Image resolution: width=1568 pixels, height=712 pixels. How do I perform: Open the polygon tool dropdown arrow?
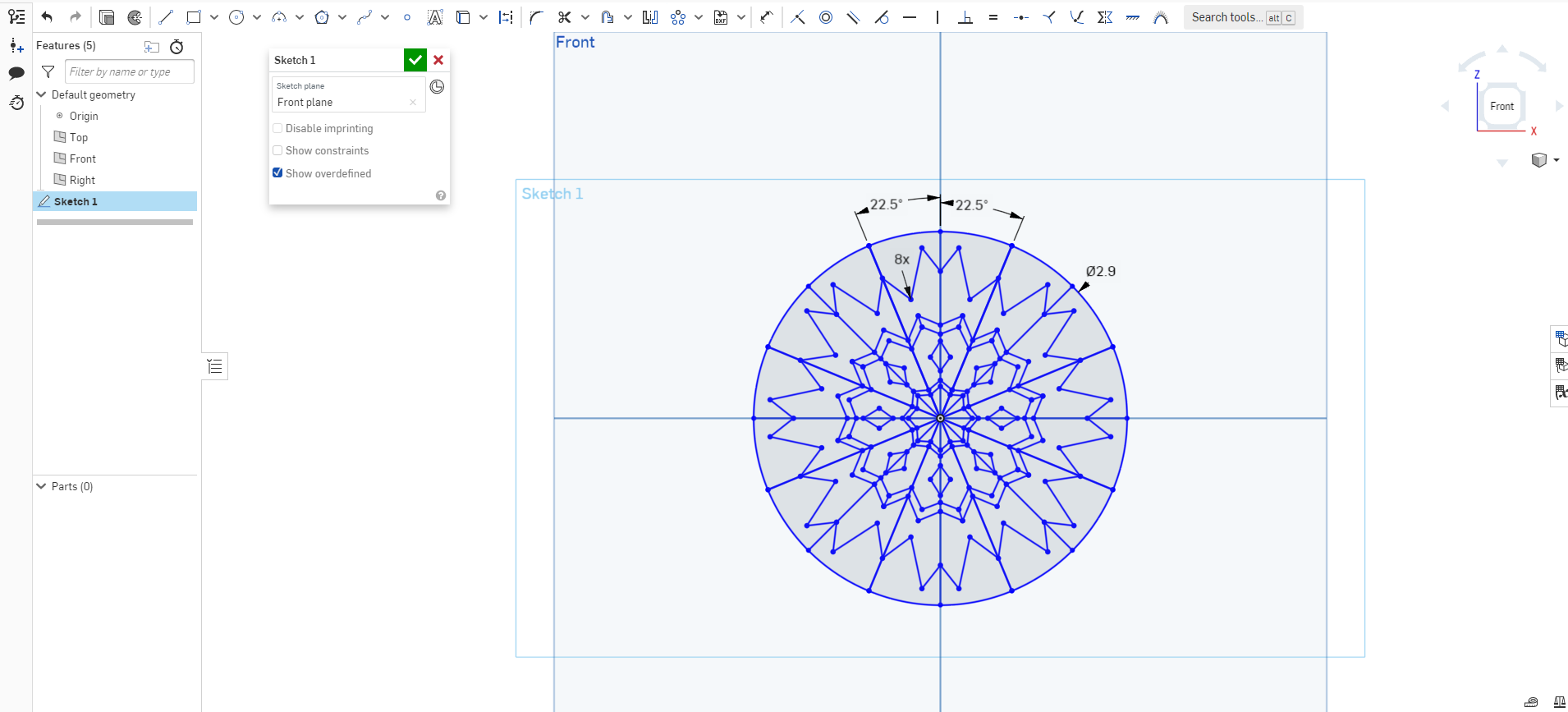[x=342, y=17]
